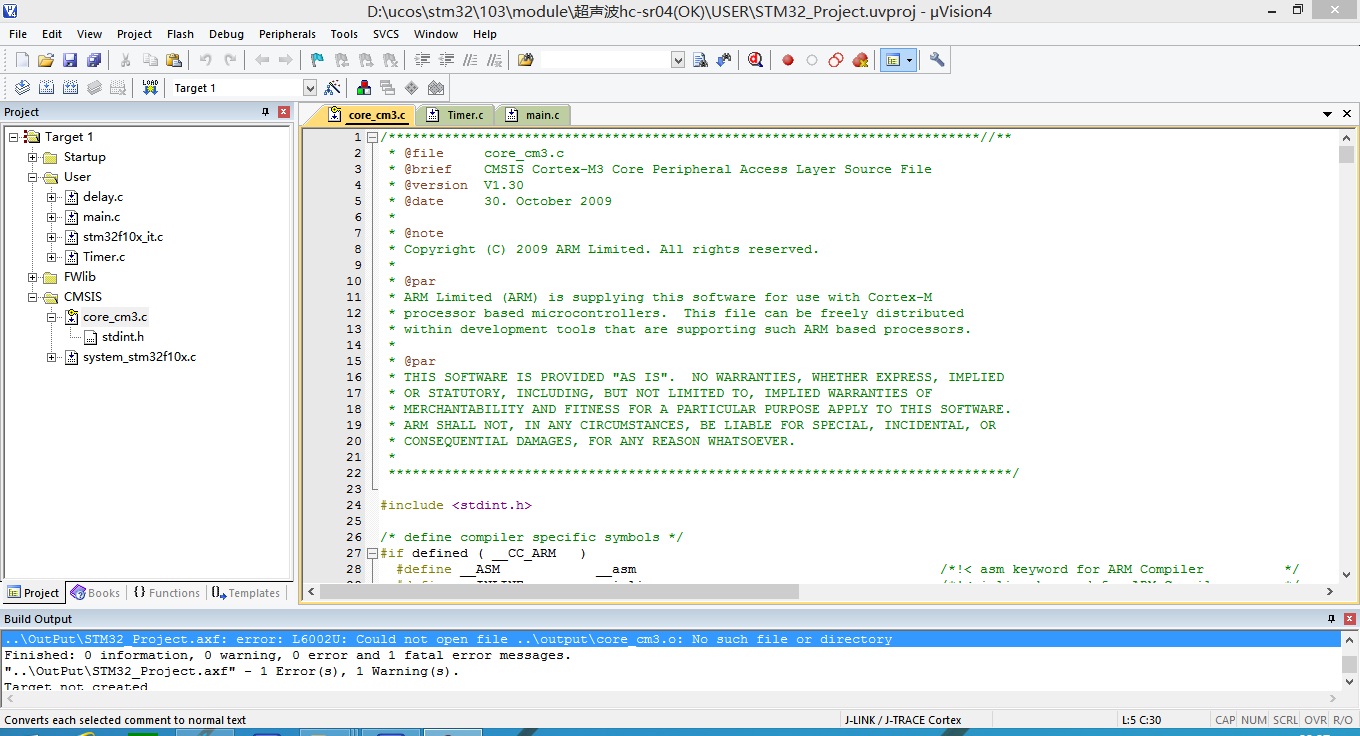Viewport: 1360px width, 736px height.
Task: Toggle auto-hide pin on the Build Output panel
Action: 1331,619
